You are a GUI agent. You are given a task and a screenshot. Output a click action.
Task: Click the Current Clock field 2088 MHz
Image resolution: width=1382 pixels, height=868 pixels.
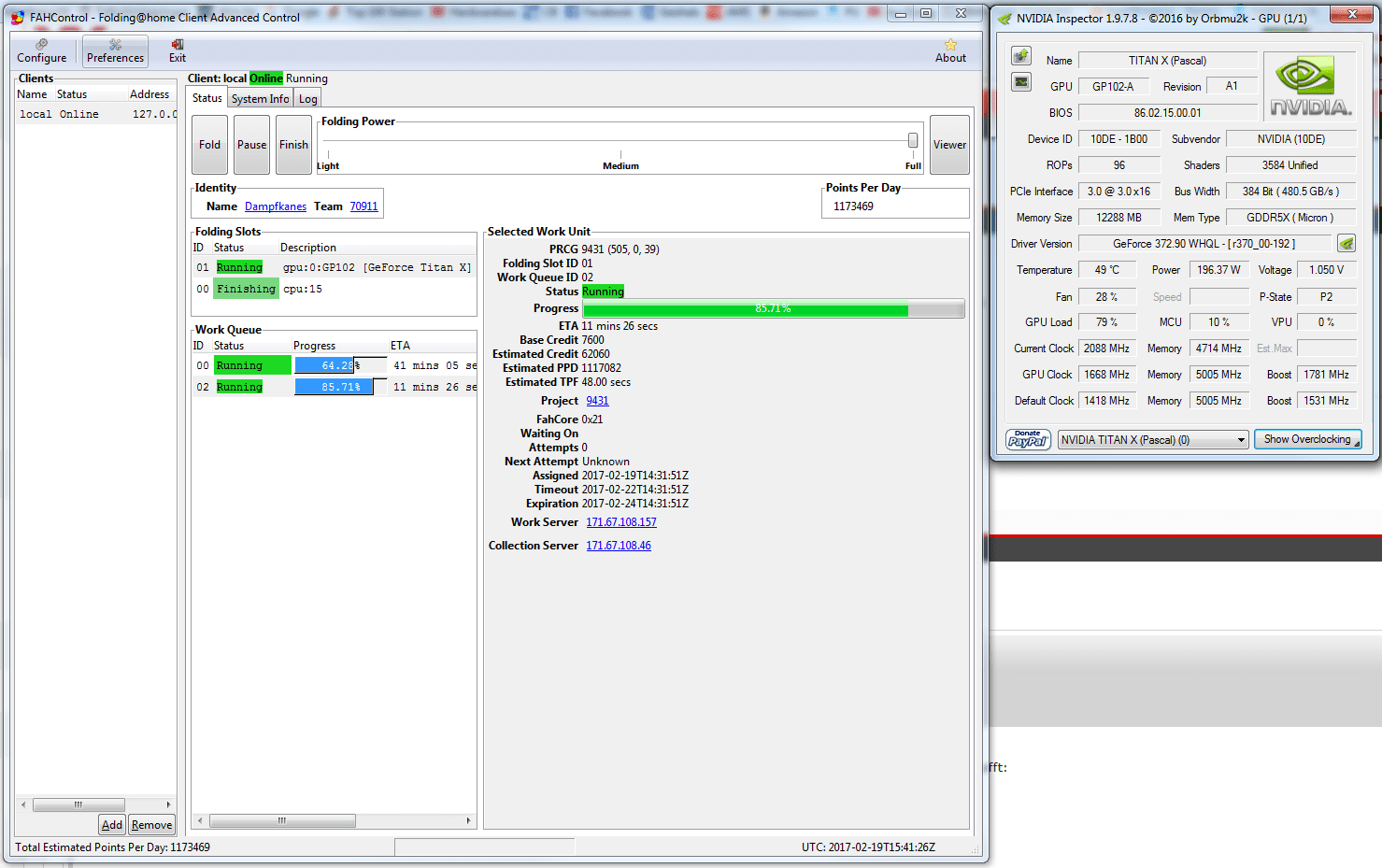(1106, 349)
